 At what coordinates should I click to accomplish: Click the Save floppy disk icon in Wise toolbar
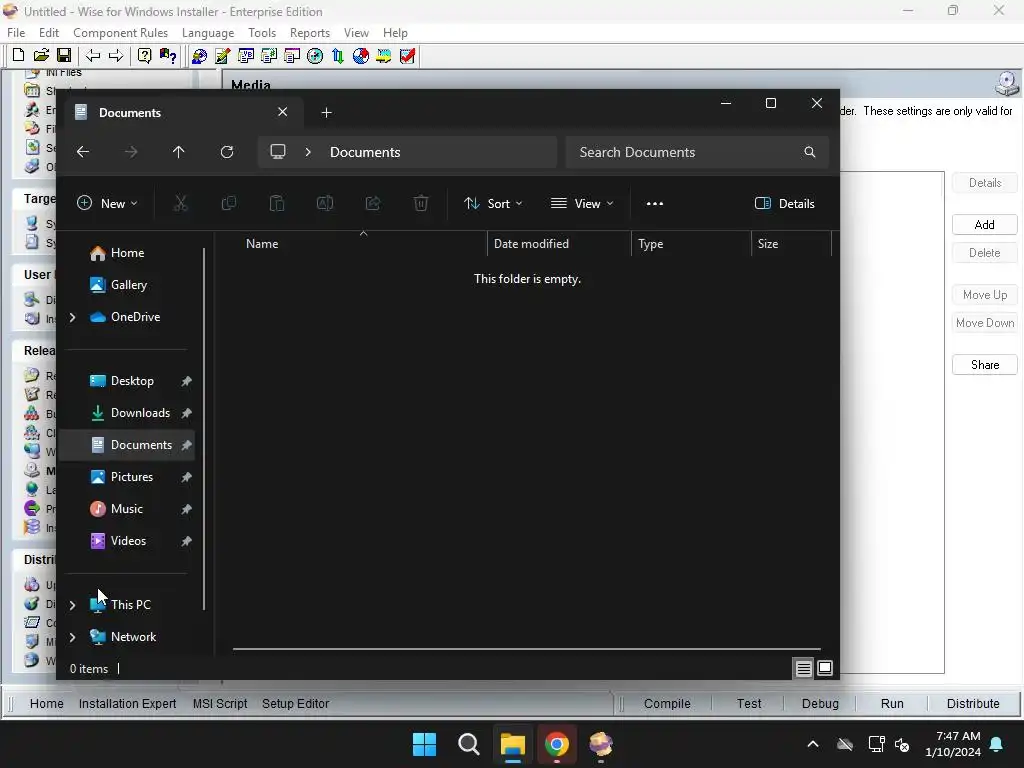64,56
